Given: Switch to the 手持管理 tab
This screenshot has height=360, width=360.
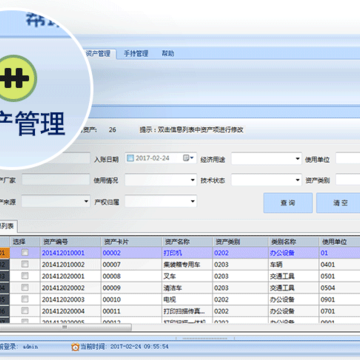Looking at the screenshot, I should (x=136, y=54).
